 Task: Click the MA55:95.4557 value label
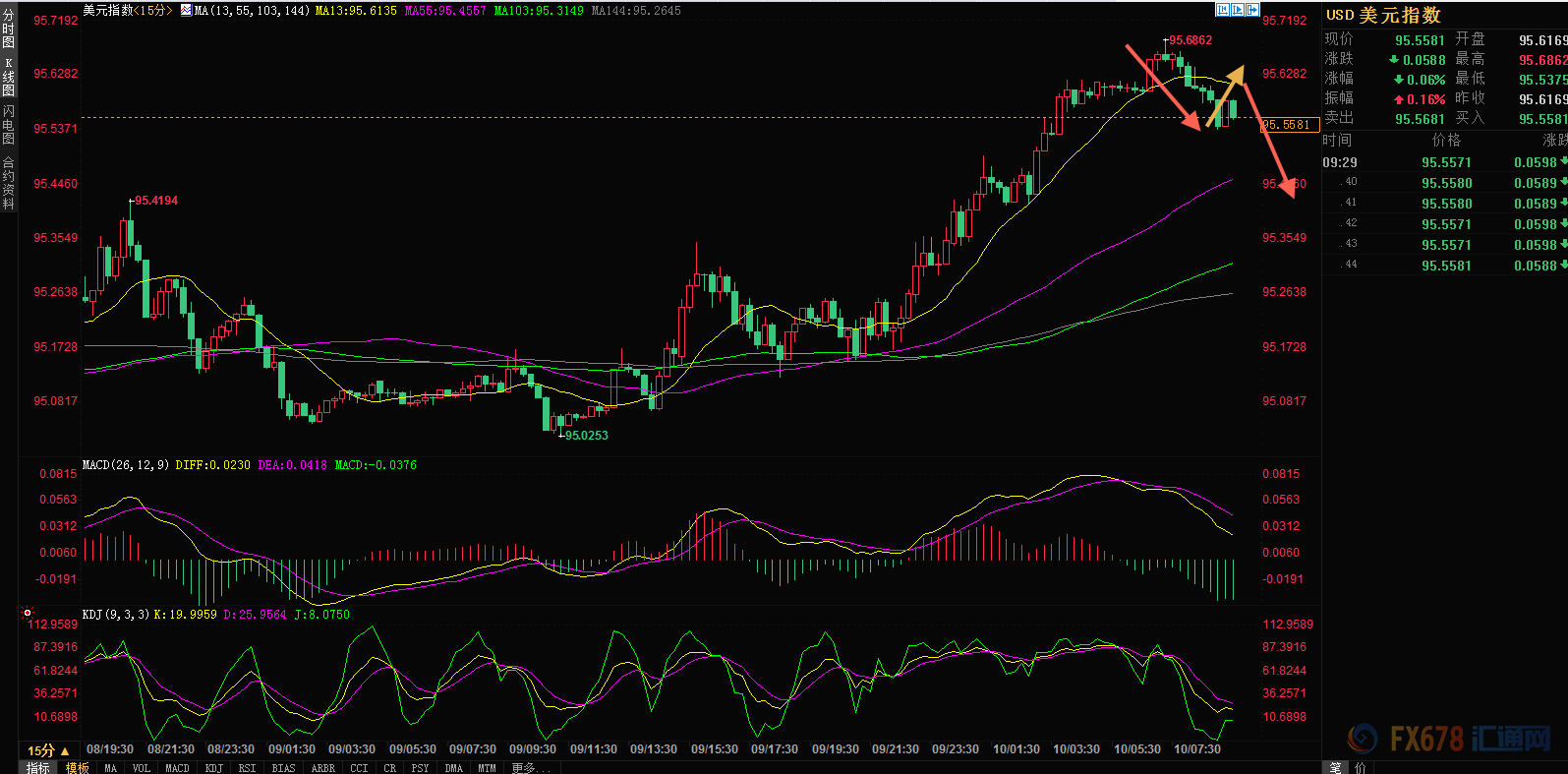[445, 11]
